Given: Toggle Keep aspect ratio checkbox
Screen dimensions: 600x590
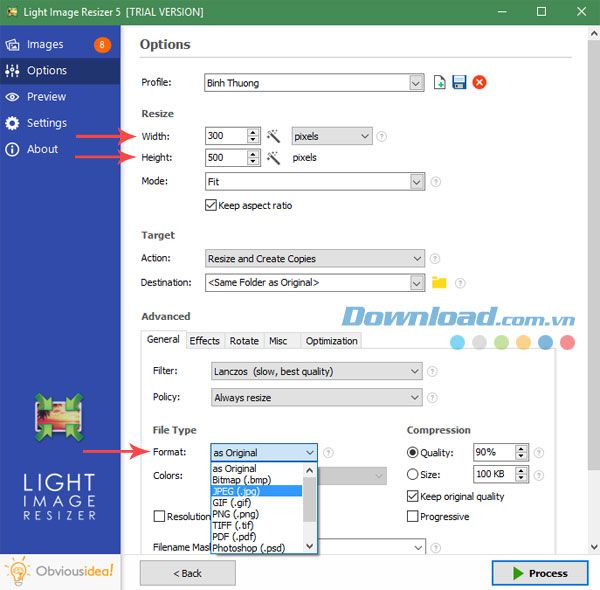Looking at the screenshot, I should click(211, 205).
